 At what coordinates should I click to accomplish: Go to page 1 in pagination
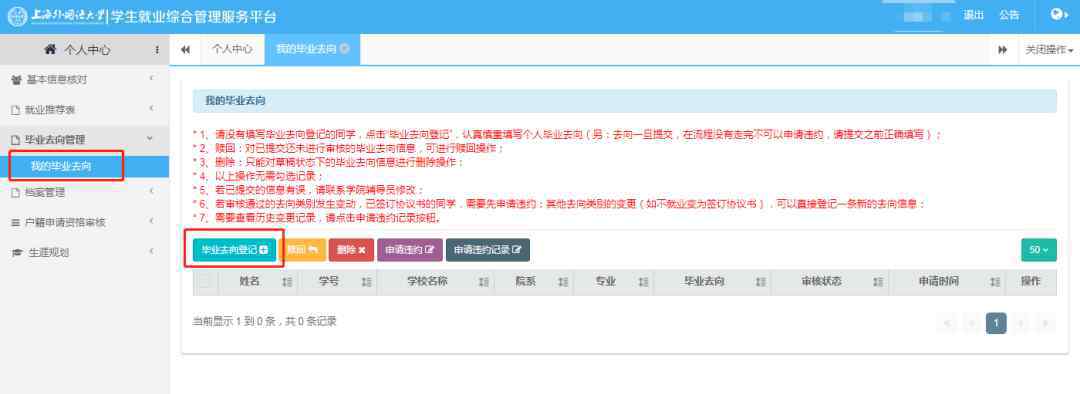996,323
